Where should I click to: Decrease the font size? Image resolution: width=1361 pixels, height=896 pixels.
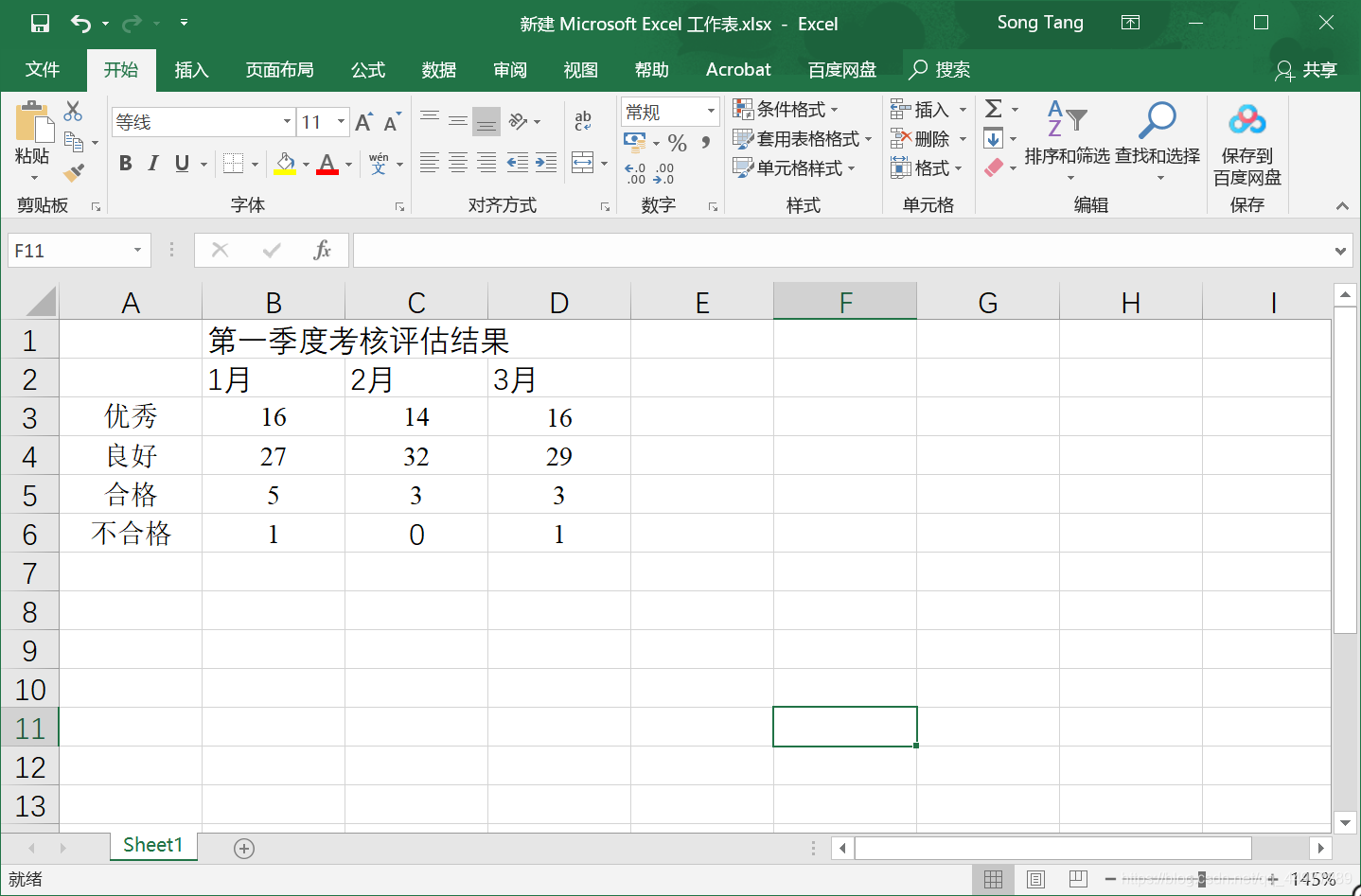[391, 122]
